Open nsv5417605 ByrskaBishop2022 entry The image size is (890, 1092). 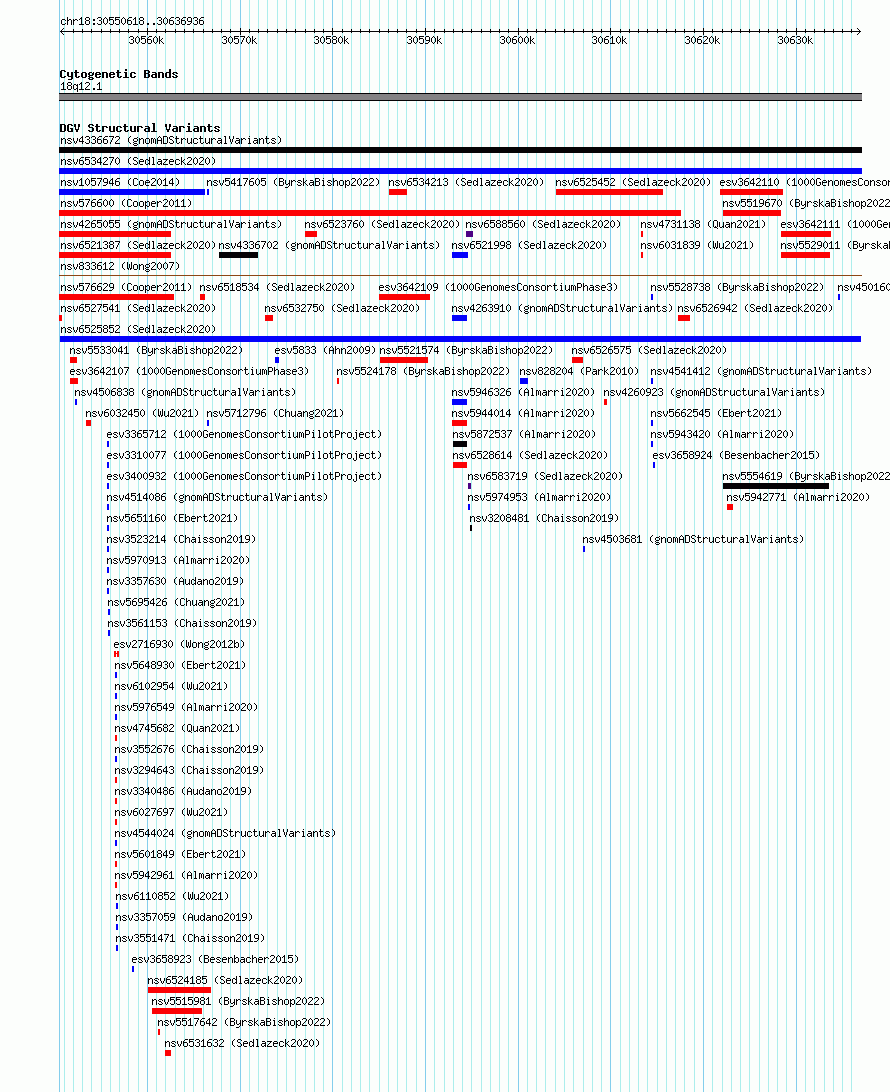[293, 182]
